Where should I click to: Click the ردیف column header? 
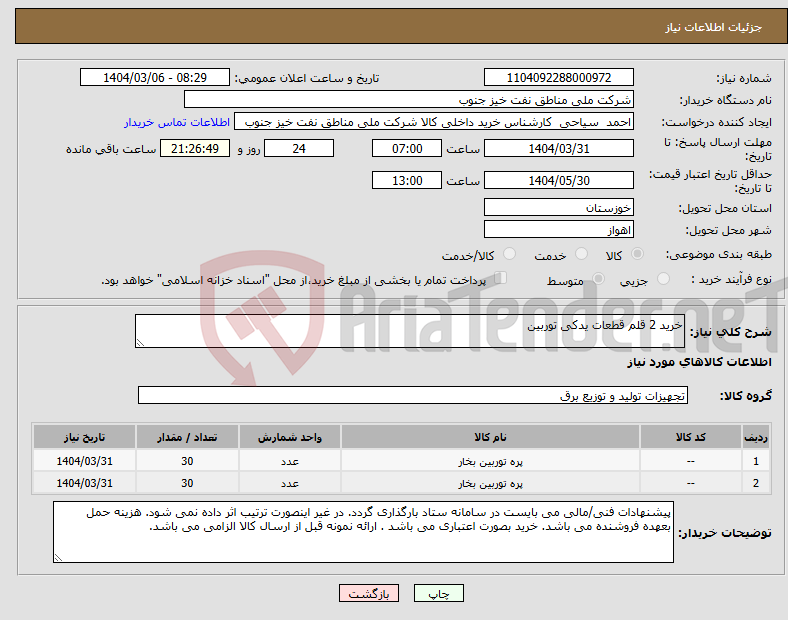click(756, 437)
